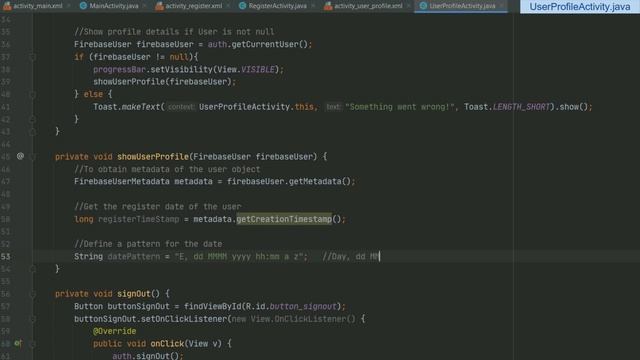Click the getMetadata() method call
640x360 pixels.
coord(320,181)
